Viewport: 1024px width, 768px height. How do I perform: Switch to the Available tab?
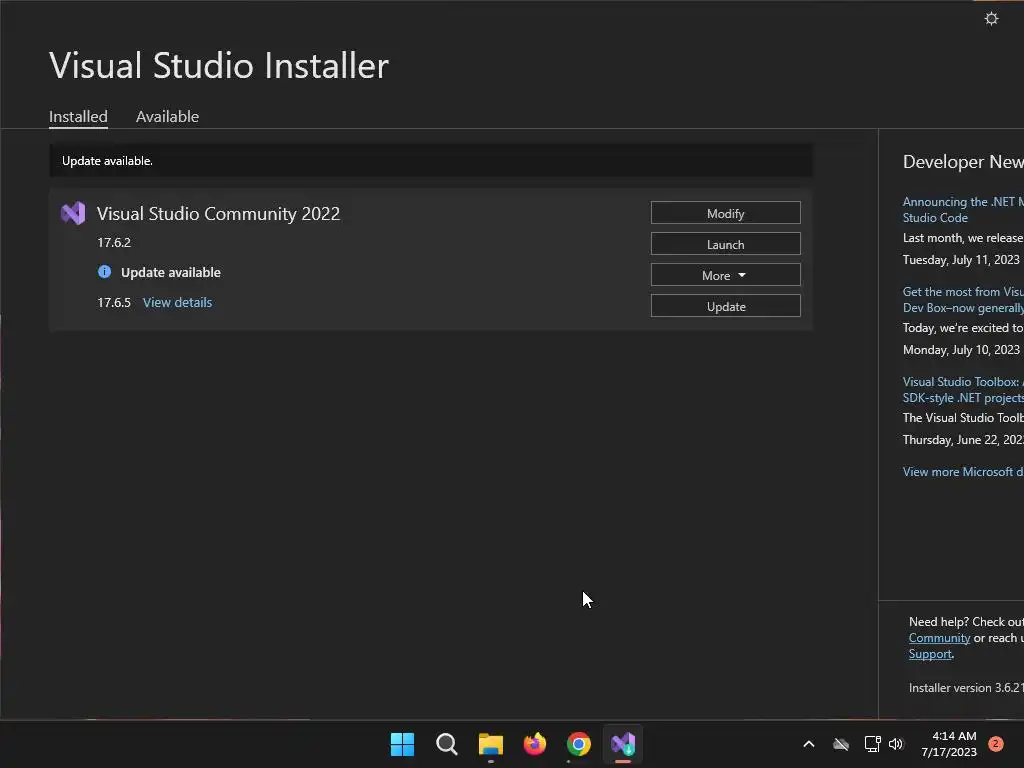coord(167,117)
